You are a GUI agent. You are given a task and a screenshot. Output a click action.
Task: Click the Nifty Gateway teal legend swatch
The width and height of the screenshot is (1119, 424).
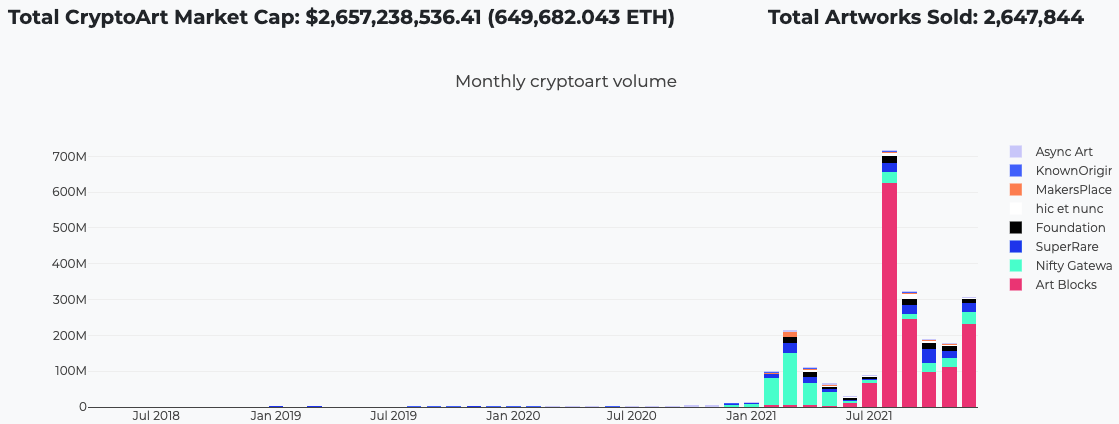[1016, 266]
